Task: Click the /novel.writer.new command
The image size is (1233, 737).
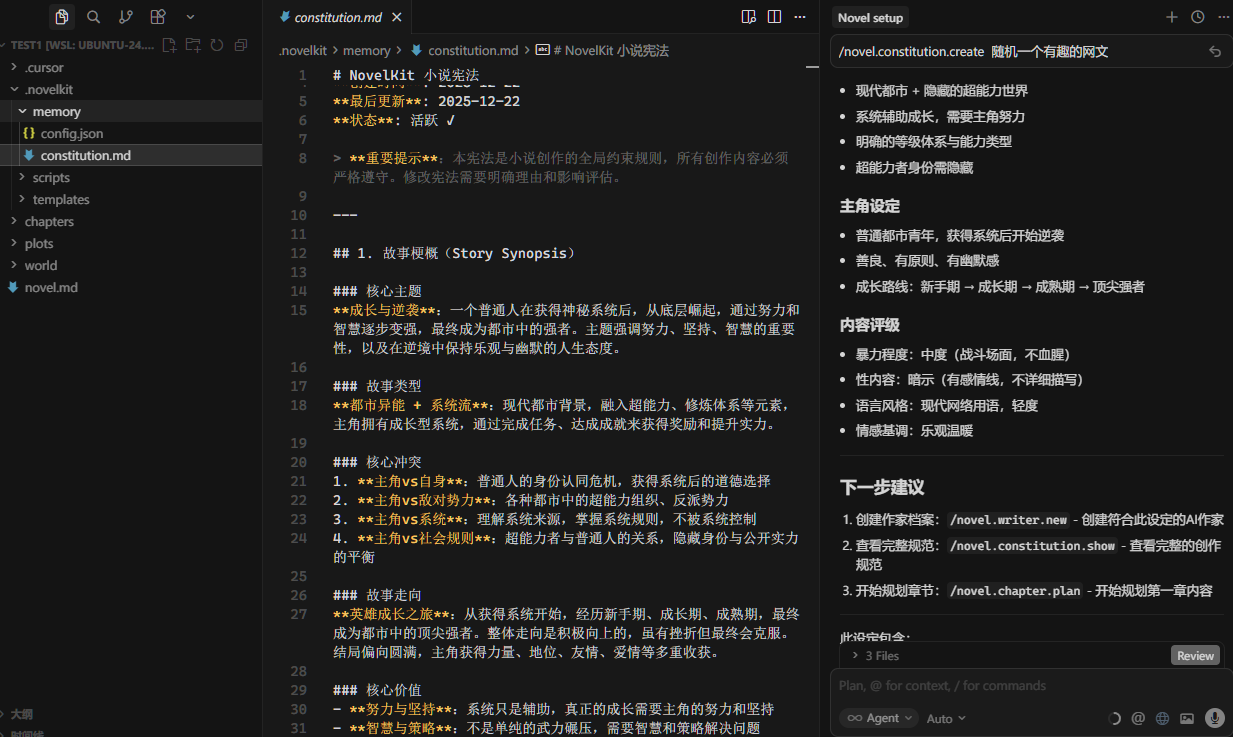Action: (x=1008, y=520)
